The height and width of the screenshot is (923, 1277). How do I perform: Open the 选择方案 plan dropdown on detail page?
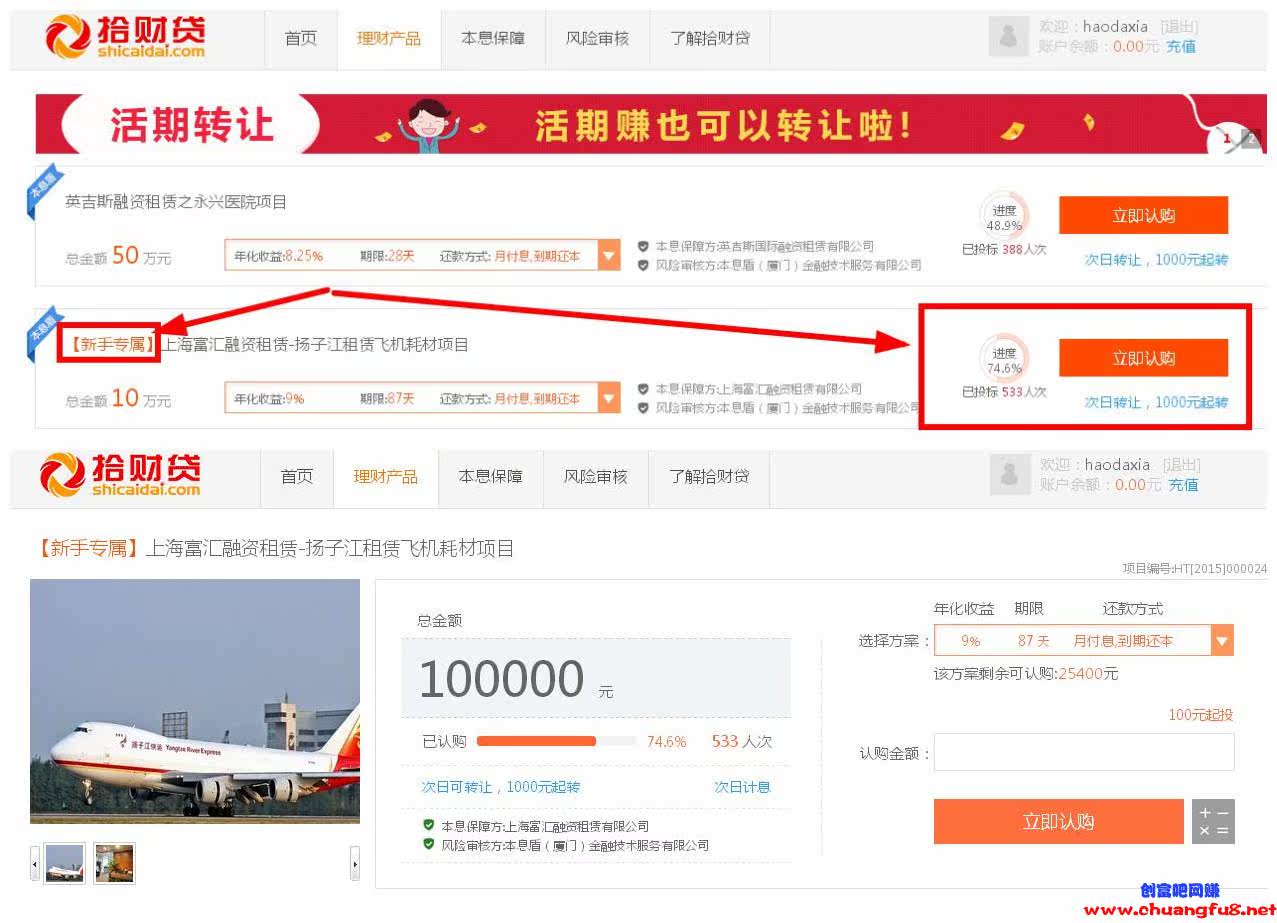click(1083, 640)
